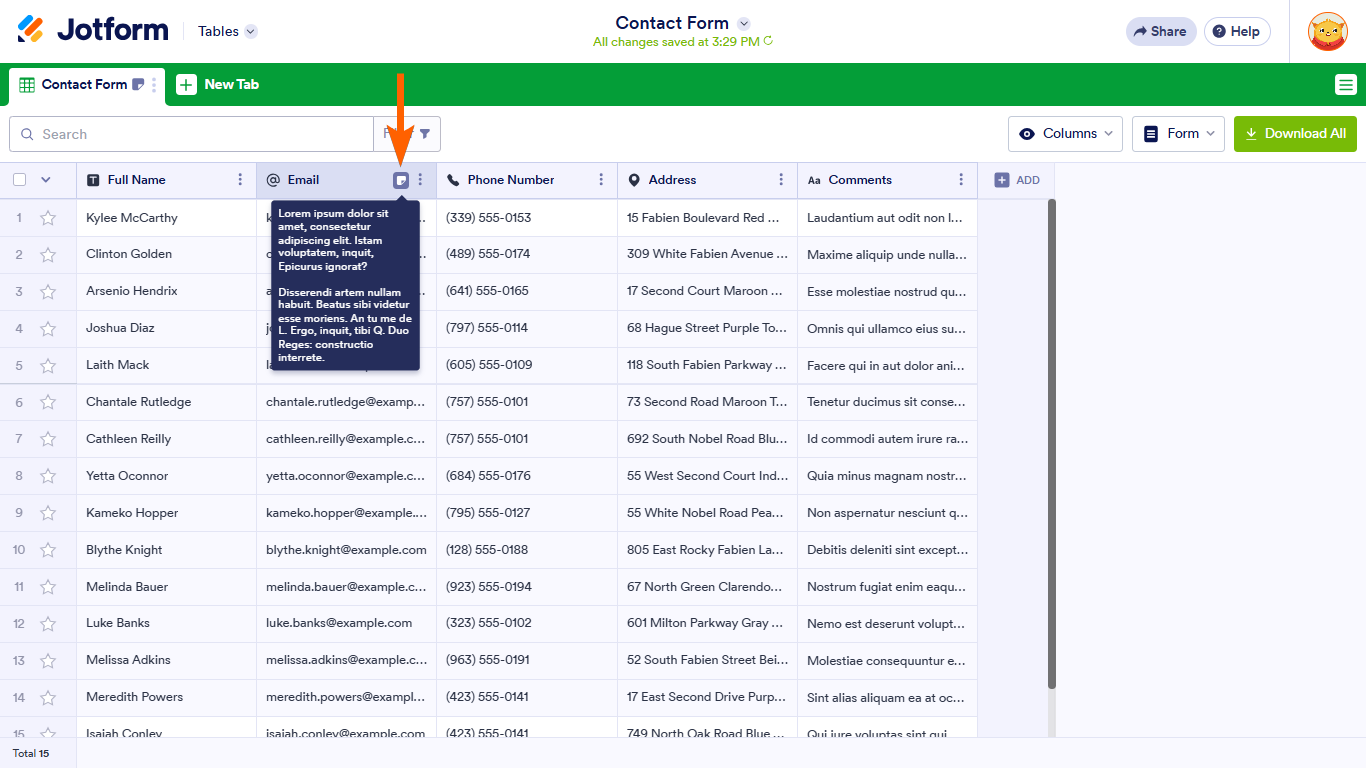Add a New Tab
The height and width of the screenshot is (768, 1366).
click(218, 85)
